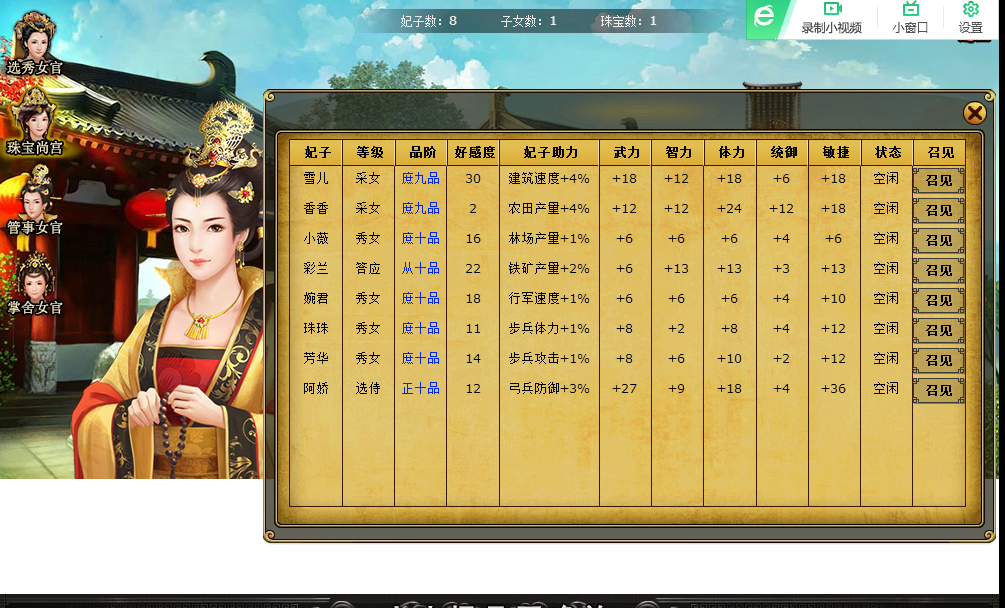Click the green browser logo icon
This screenshot has width=1005, height=608.
764,17
